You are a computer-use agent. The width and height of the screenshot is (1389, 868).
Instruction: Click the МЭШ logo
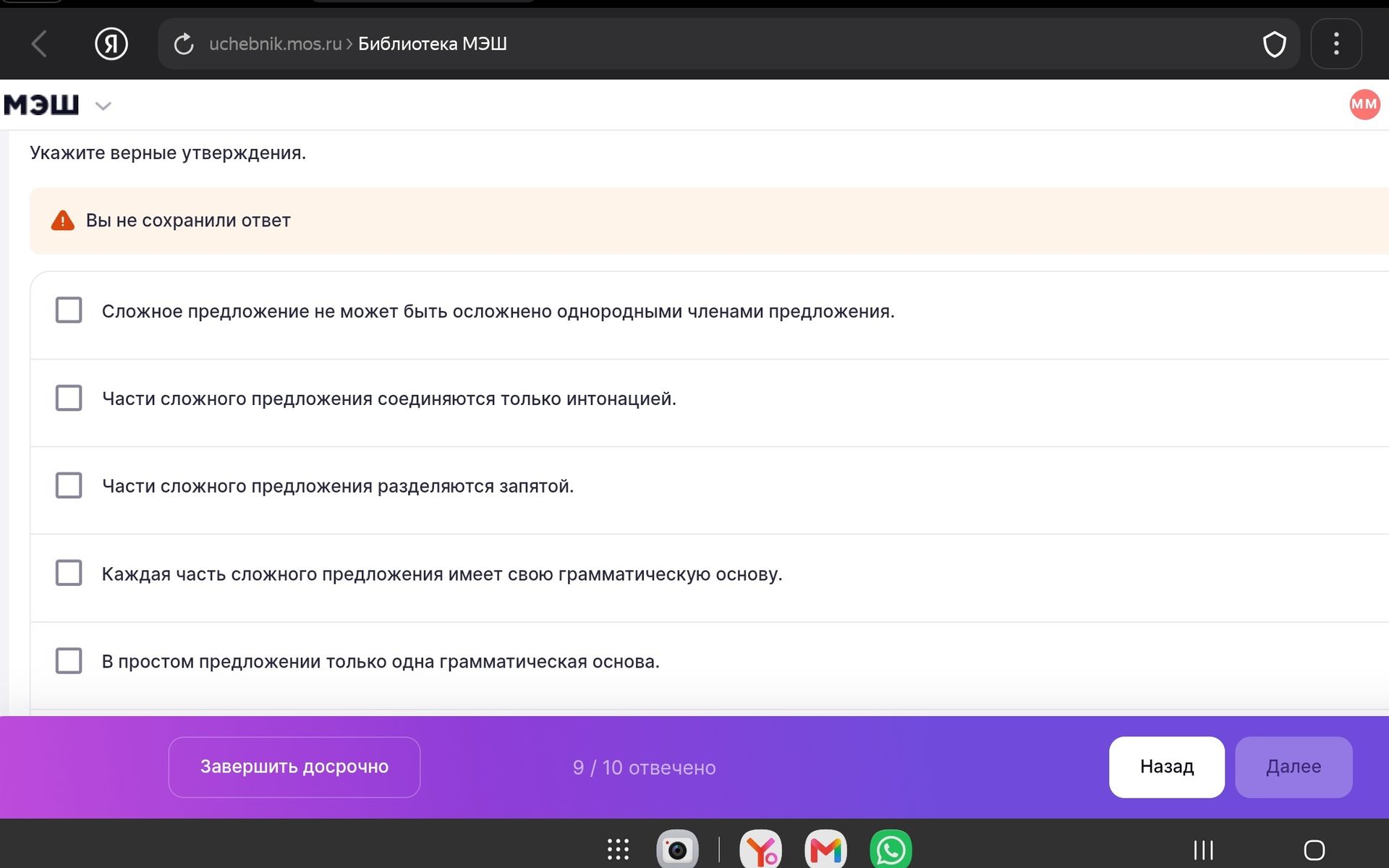(x=41, y=105)
